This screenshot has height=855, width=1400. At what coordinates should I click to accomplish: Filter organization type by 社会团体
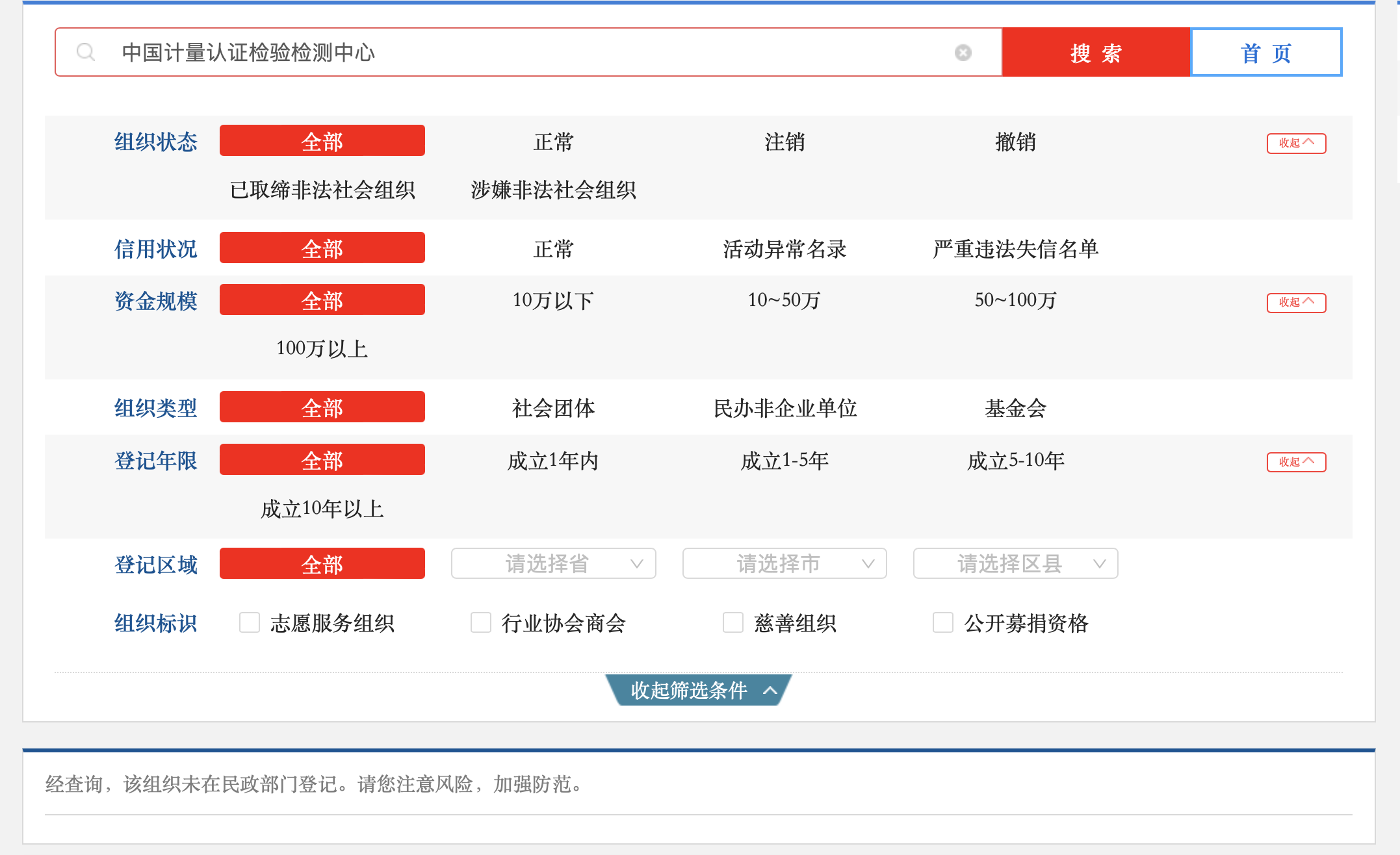point(553,408)
